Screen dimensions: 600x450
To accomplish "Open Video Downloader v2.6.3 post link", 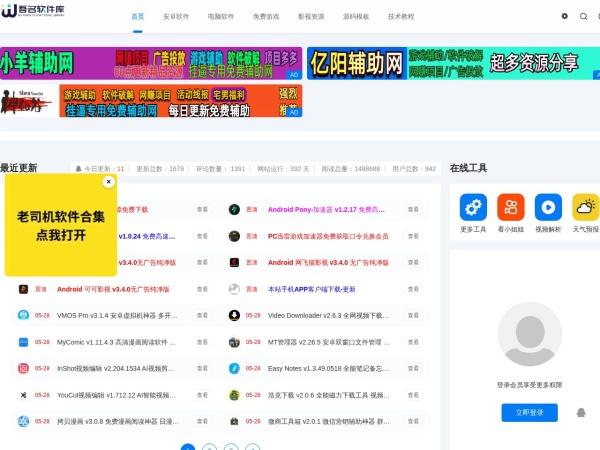I will [328, 315].
